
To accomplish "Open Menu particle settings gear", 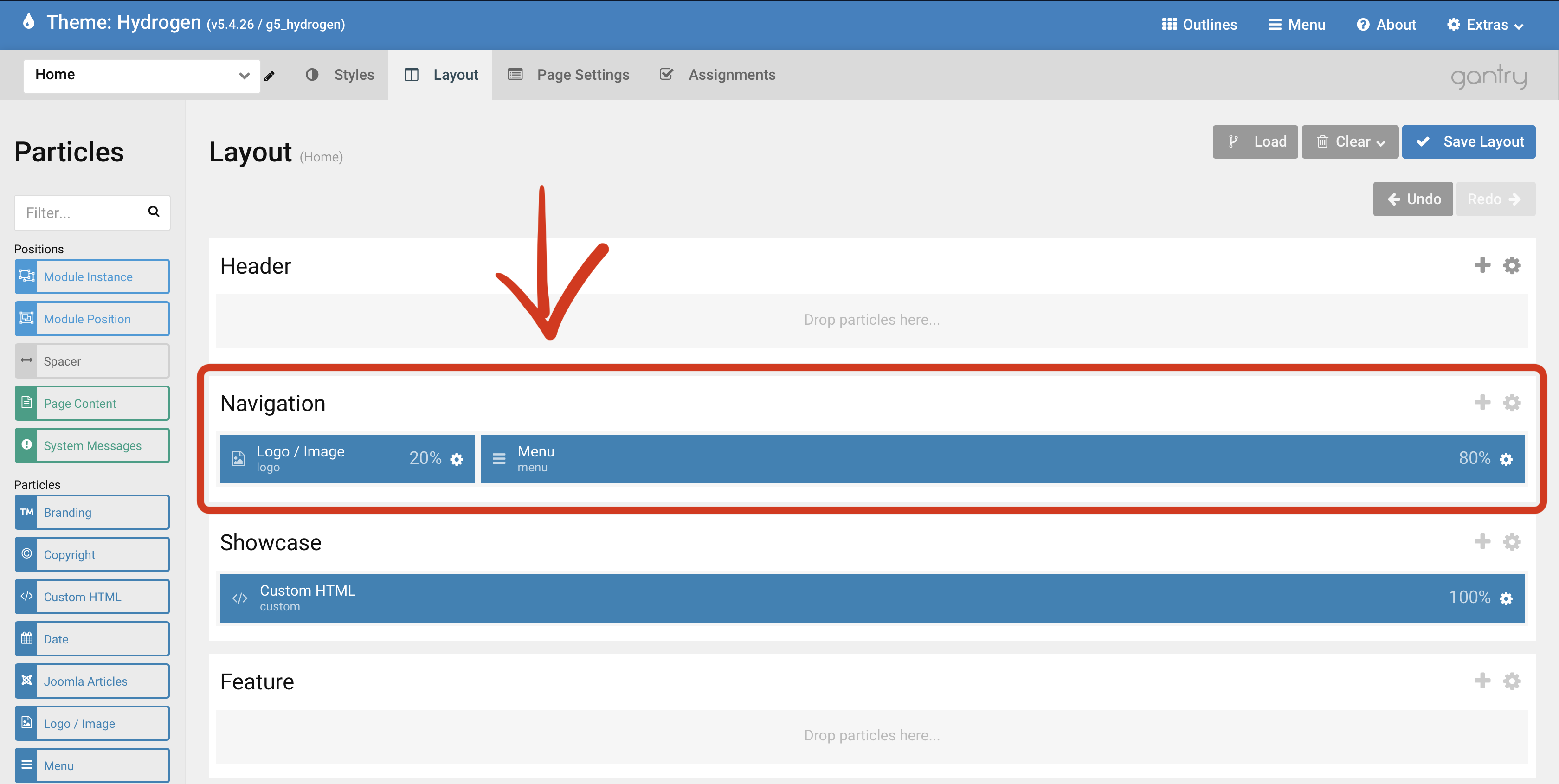I will 1507,459.
